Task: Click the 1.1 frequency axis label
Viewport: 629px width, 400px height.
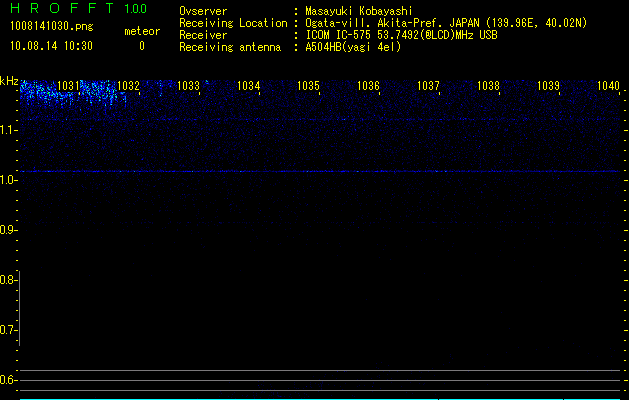Action: pyautogui.click(x=8, y=130)
